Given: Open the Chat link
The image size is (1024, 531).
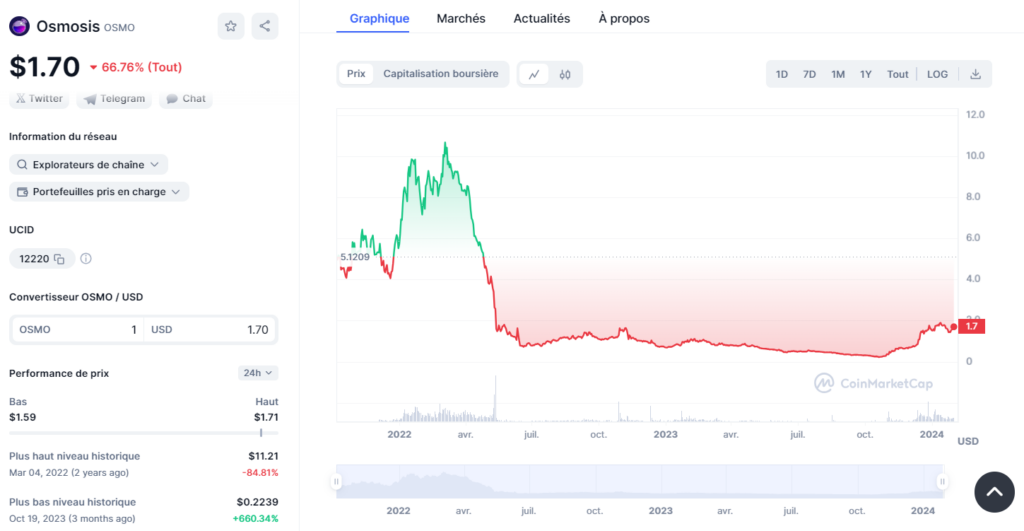Looking at the screenshot, I should point(185,99).
